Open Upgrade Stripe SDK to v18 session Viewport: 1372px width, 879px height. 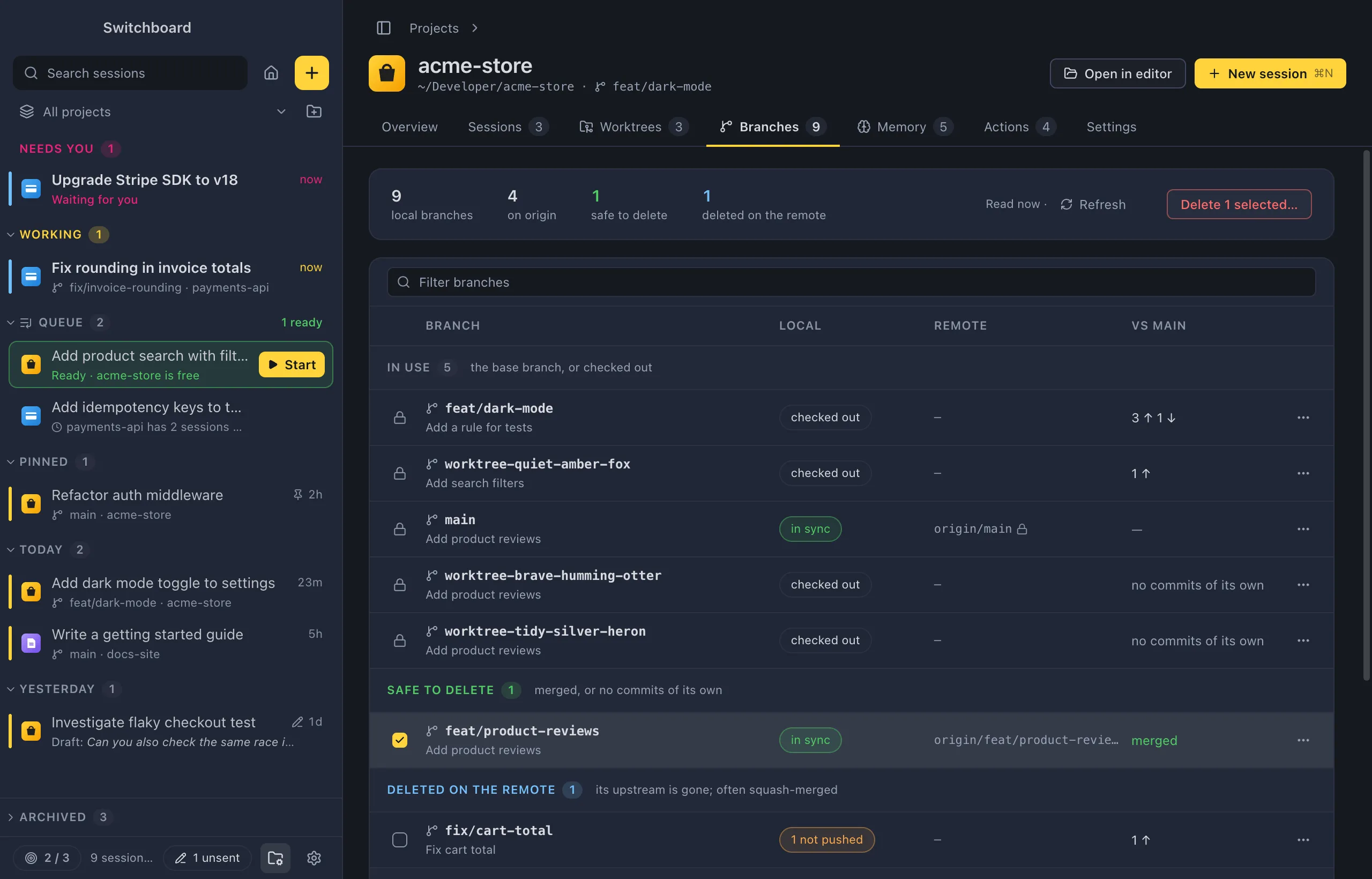tap(170, 189)
